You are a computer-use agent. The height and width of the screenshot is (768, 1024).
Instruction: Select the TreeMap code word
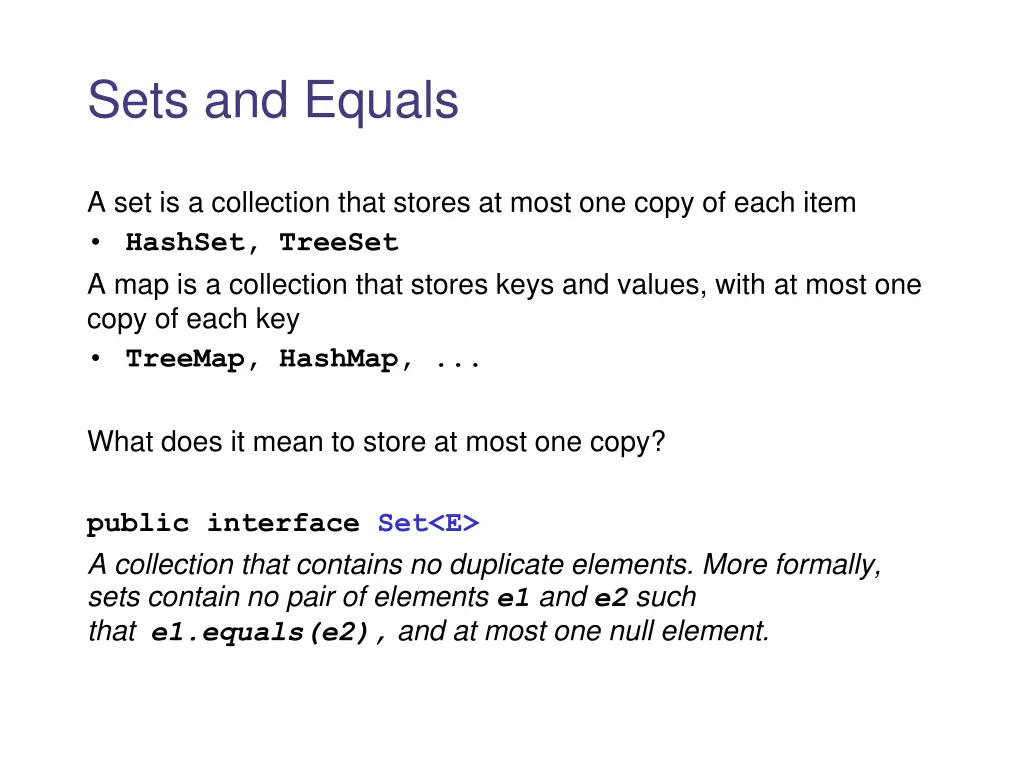coord(183,360)
